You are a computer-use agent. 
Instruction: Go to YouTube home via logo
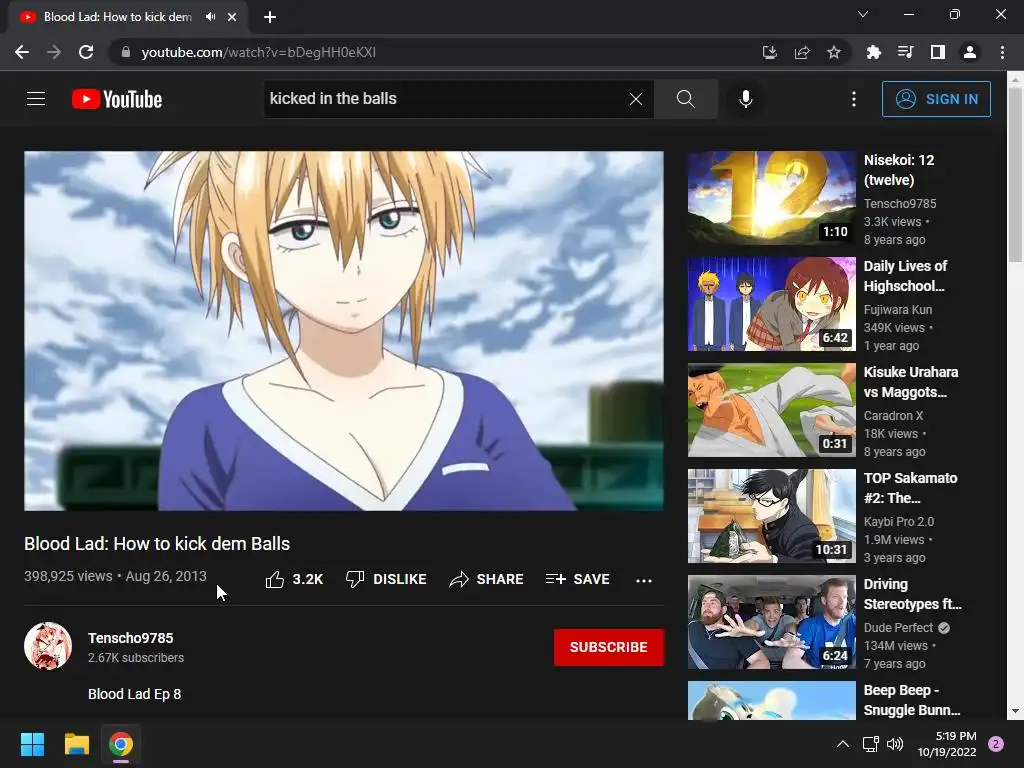(x=117, y=99)
